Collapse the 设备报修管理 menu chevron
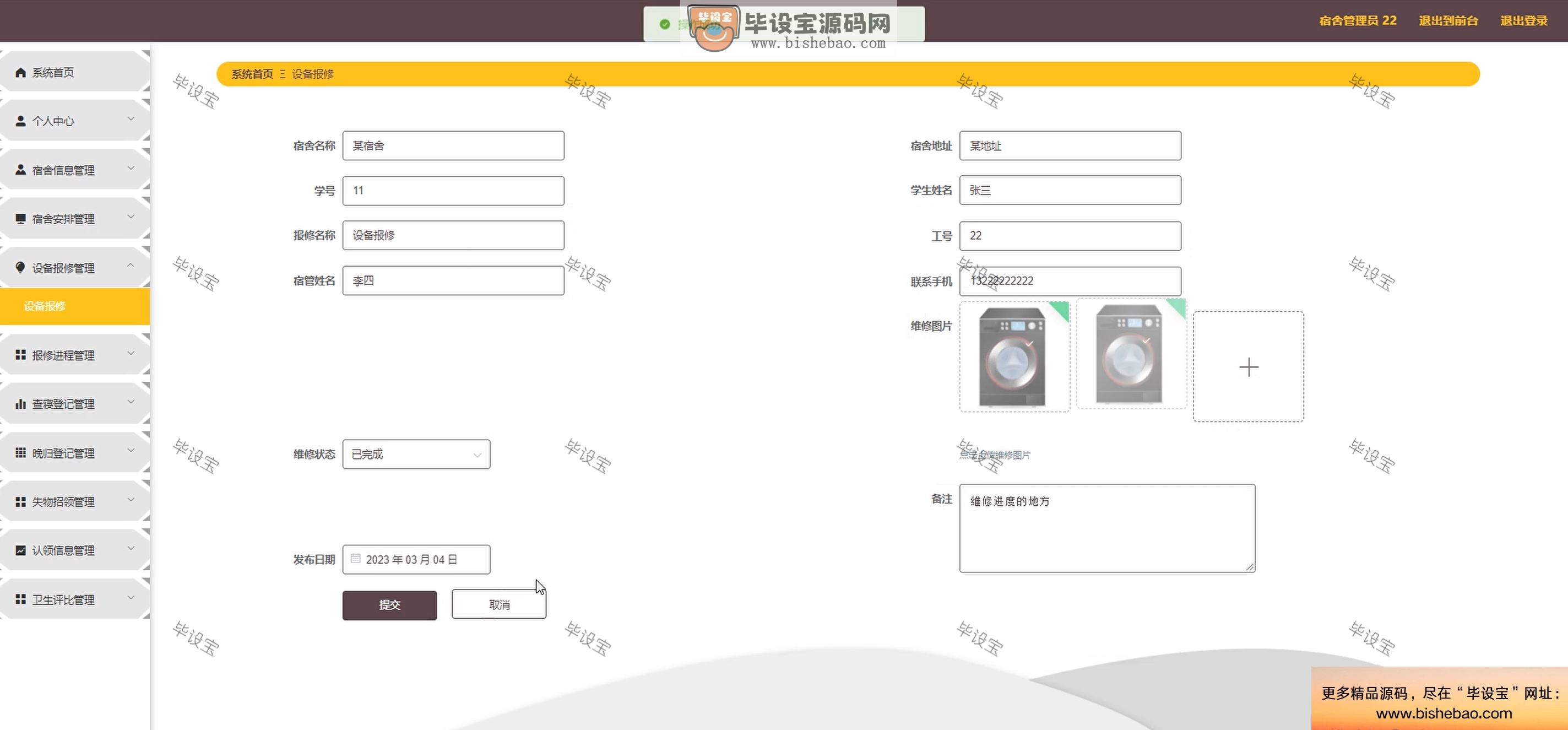The width and height of the screenshot is (1568, 730). coord(131,266)
